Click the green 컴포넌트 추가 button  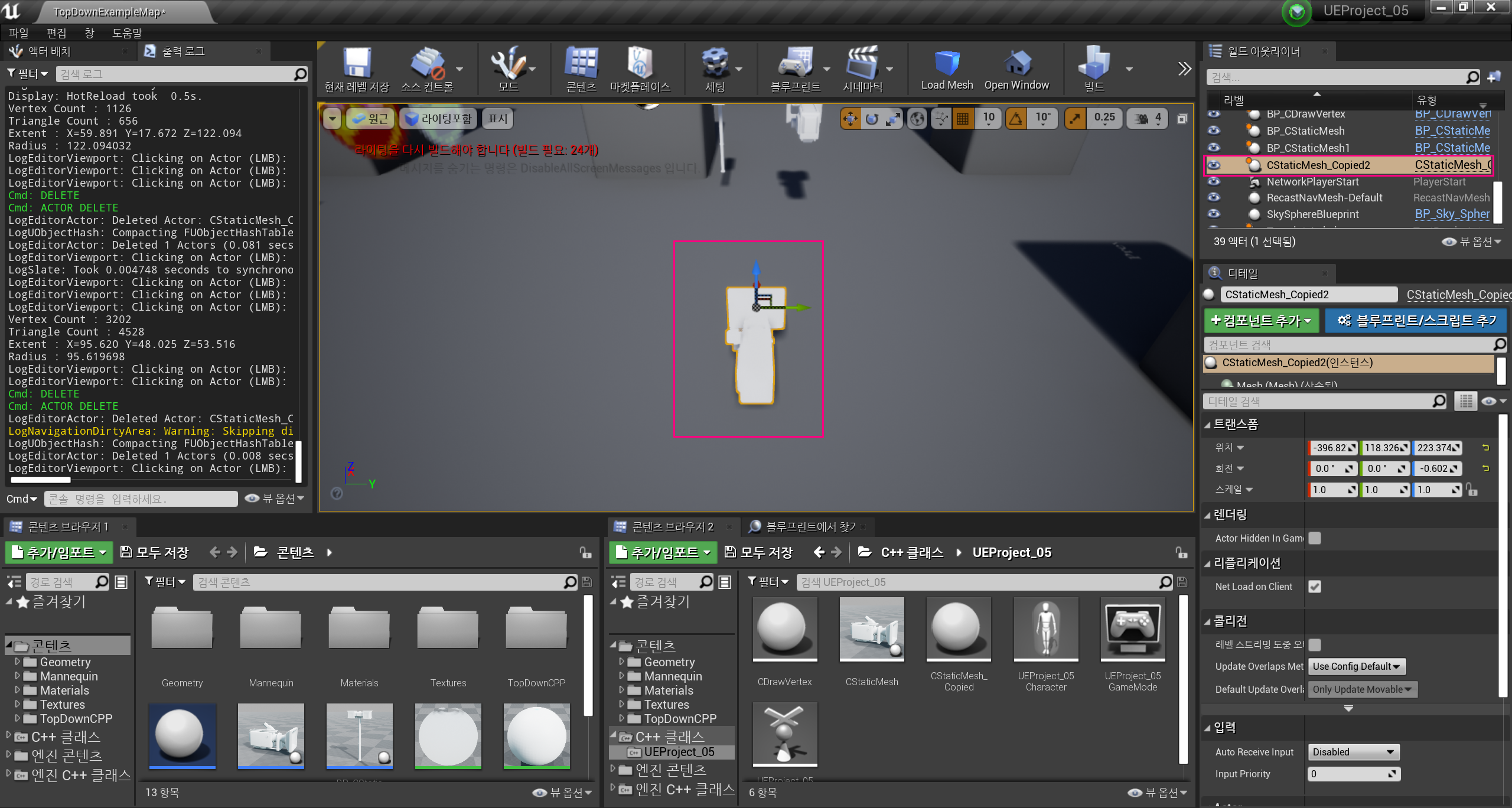pyautogui.click(x=1261, y=320)
